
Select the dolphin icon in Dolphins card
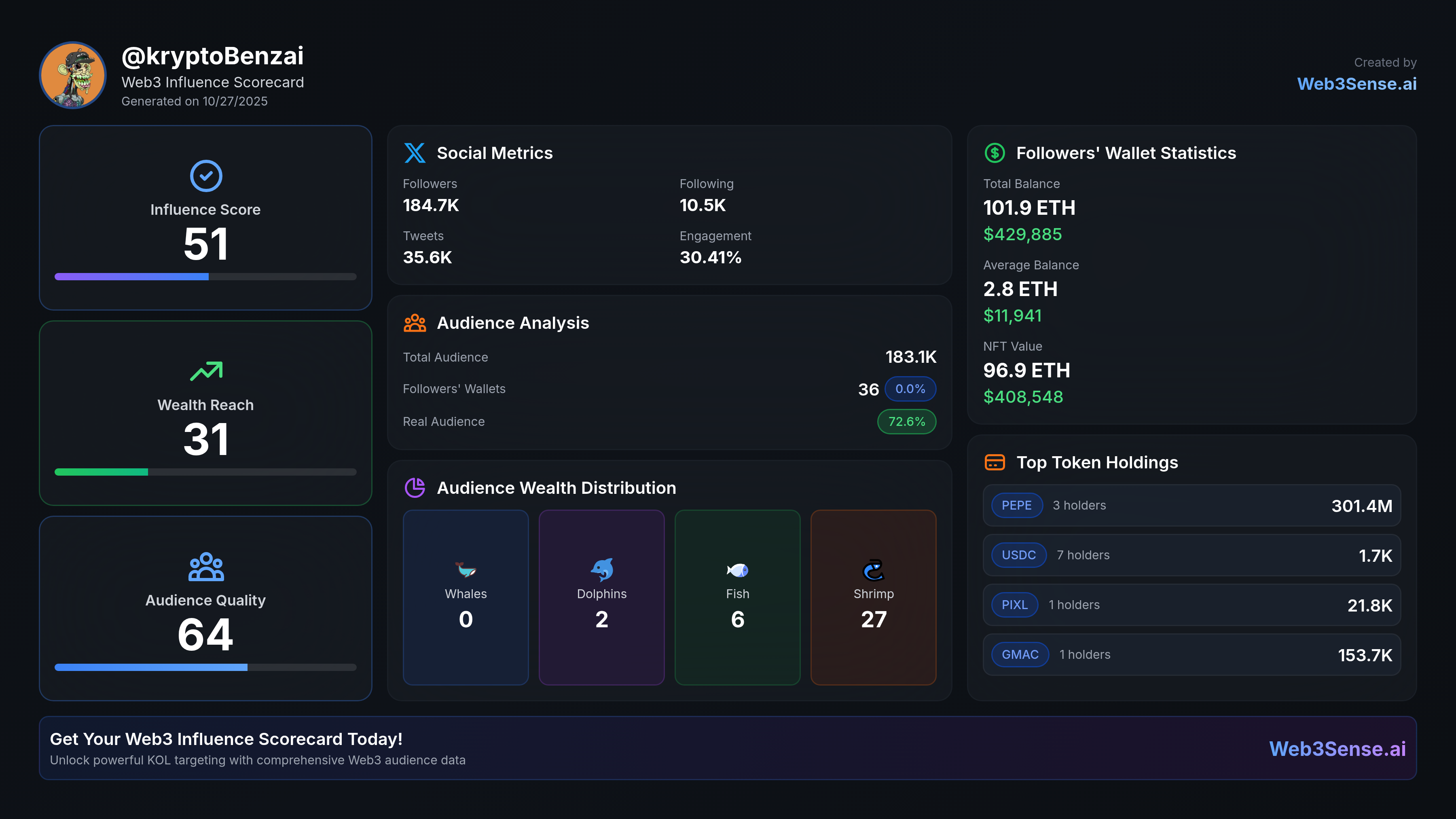point(601,570)
